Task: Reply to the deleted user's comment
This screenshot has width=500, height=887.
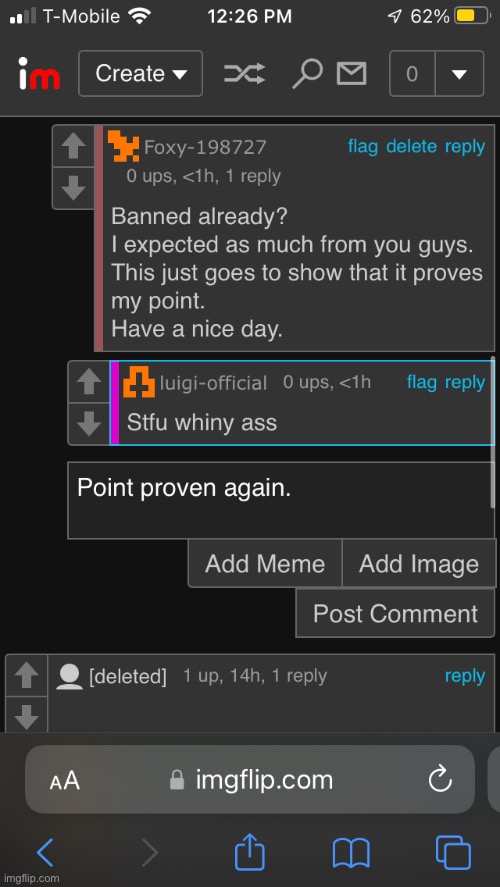Action: pyautogui.click(x=465, y=676)
